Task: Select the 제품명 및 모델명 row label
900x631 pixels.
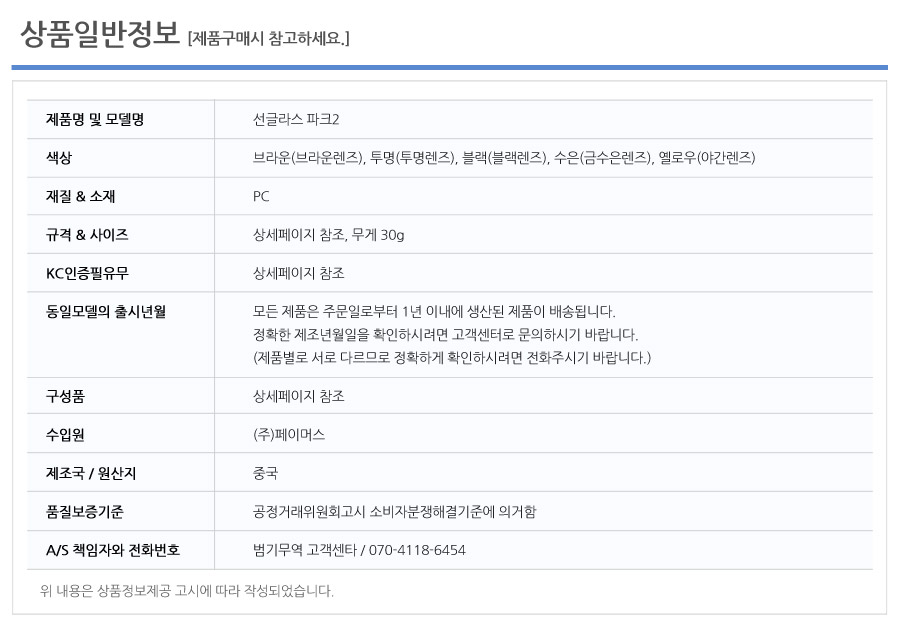Action: (x=95, y=119)
